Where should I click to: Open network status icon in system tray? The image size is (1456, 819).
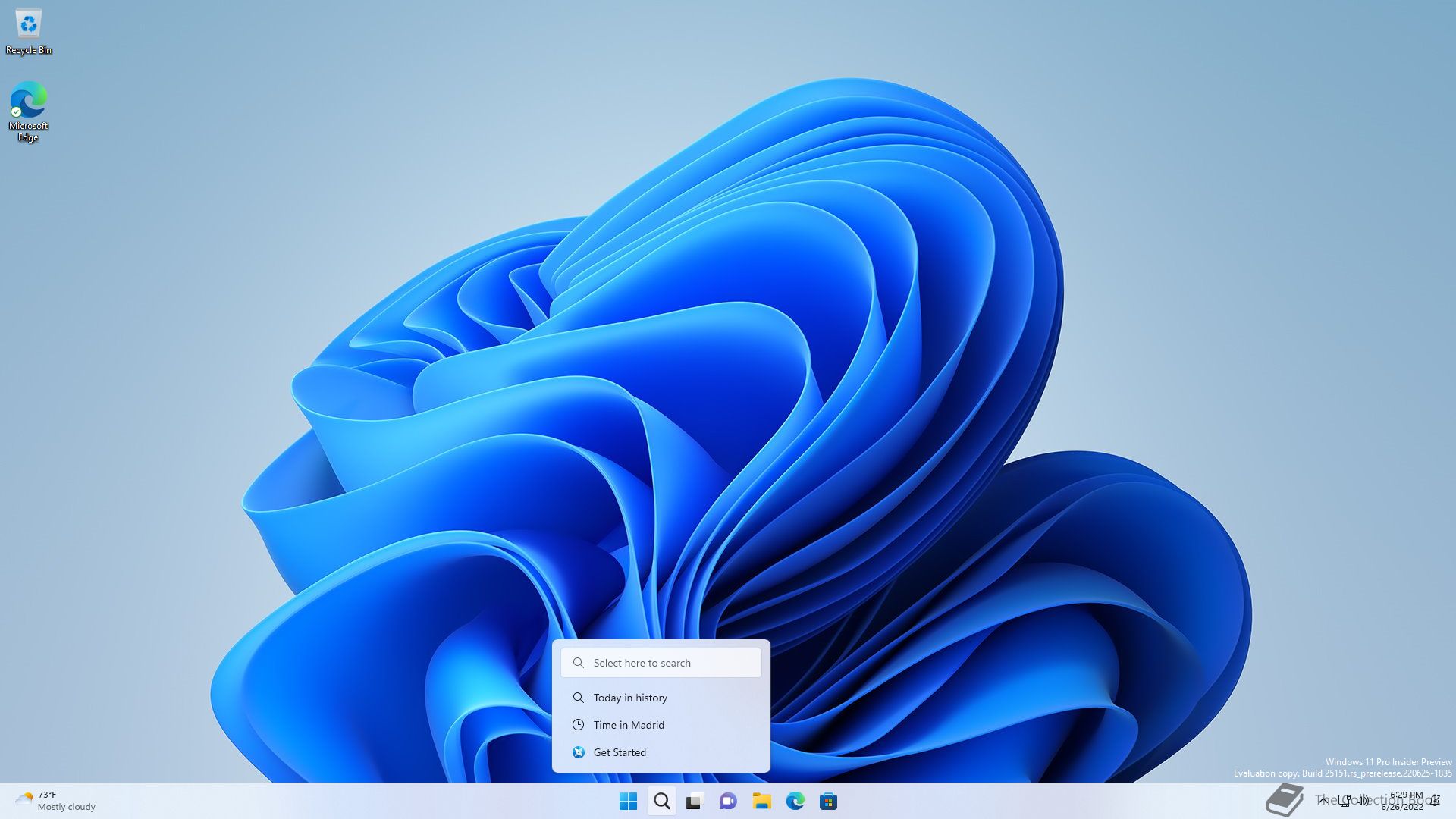pos(1345,801)
